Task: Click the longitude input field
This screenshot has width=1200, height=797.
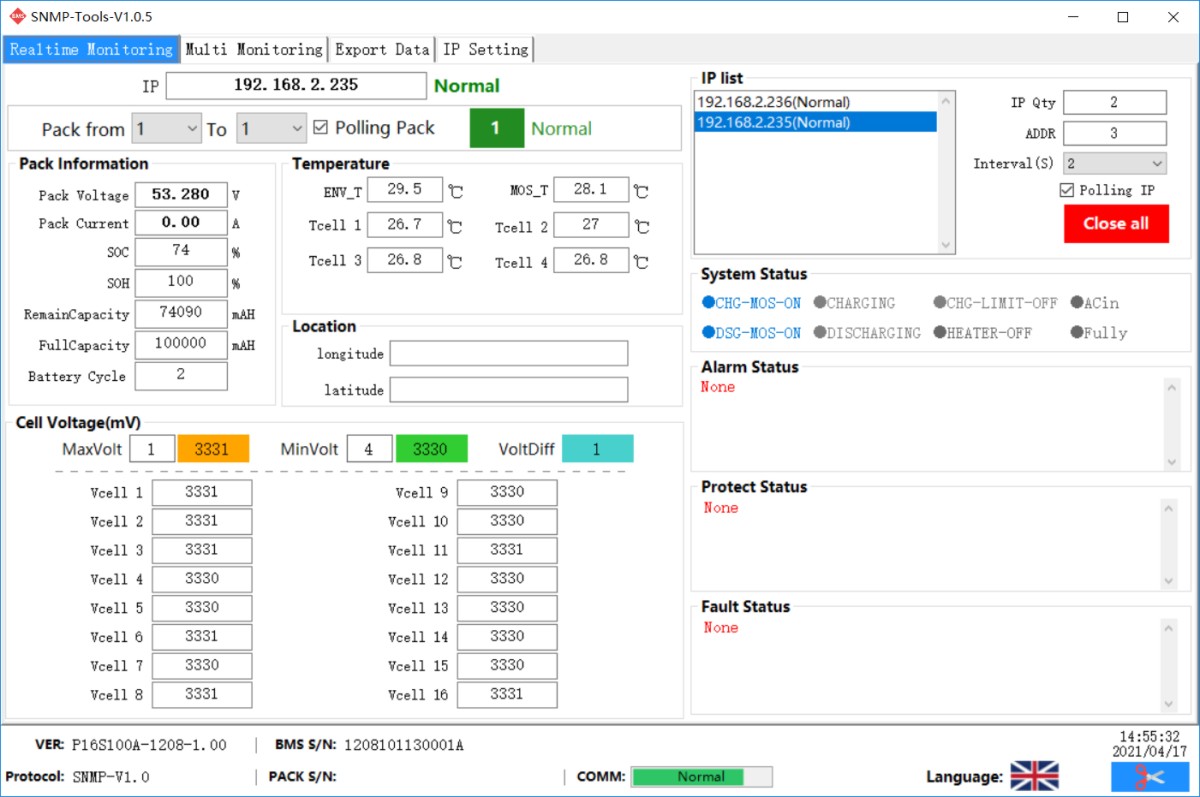Action: coord(508,354)
